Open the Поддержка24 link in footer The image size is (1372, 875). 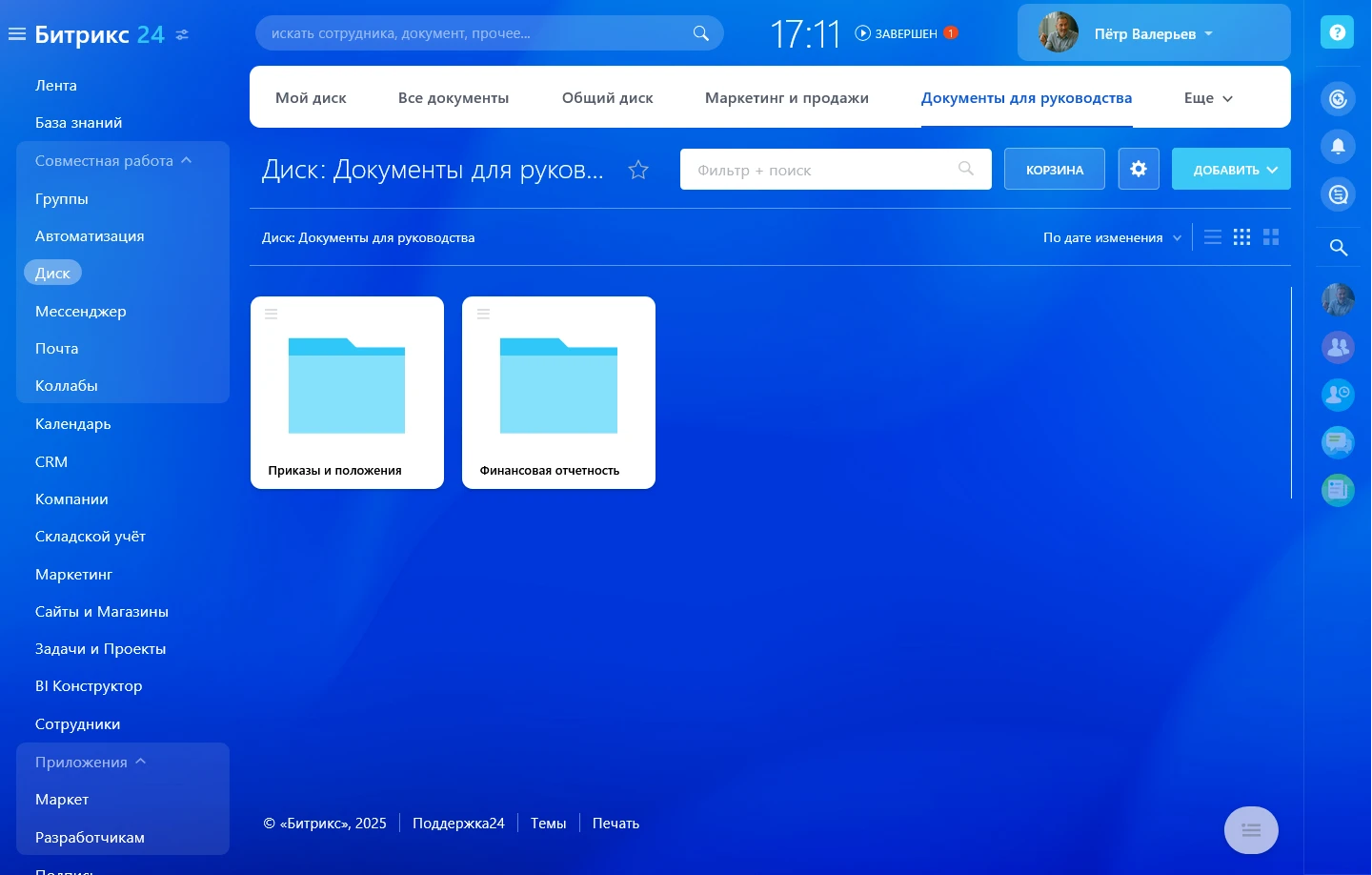458,823
